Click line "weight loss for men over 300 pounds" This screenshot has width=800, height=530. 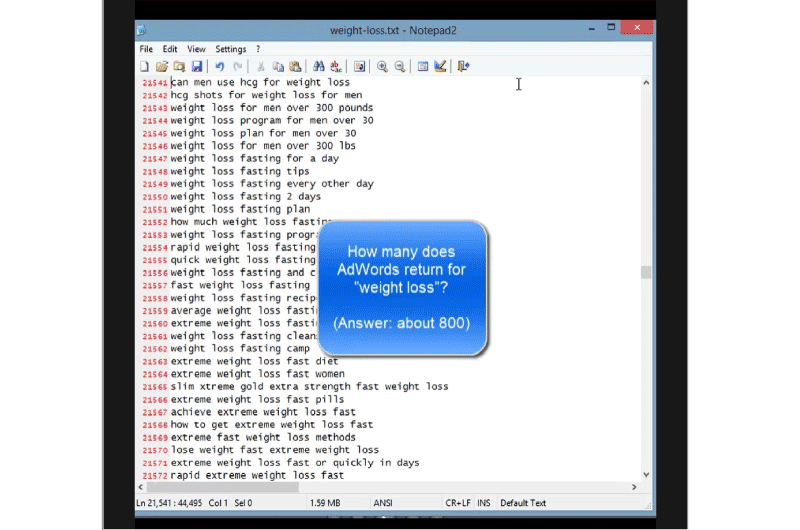272,108
